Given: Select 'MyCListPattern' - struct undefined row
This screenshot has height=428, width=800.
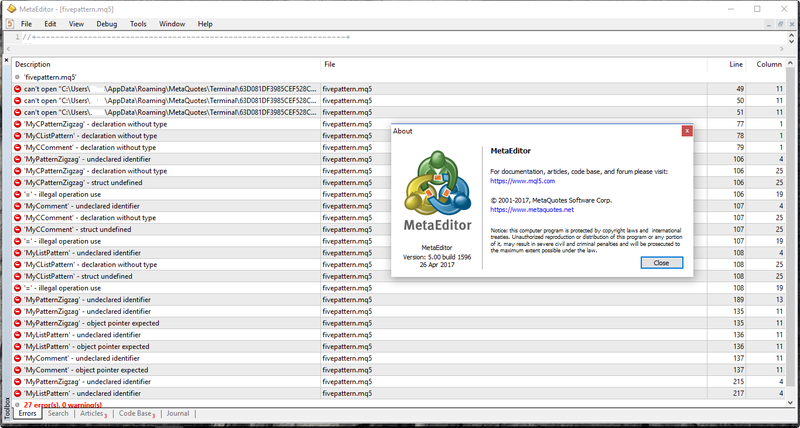Looking at the screenshot, I should [x=398, y=276].
